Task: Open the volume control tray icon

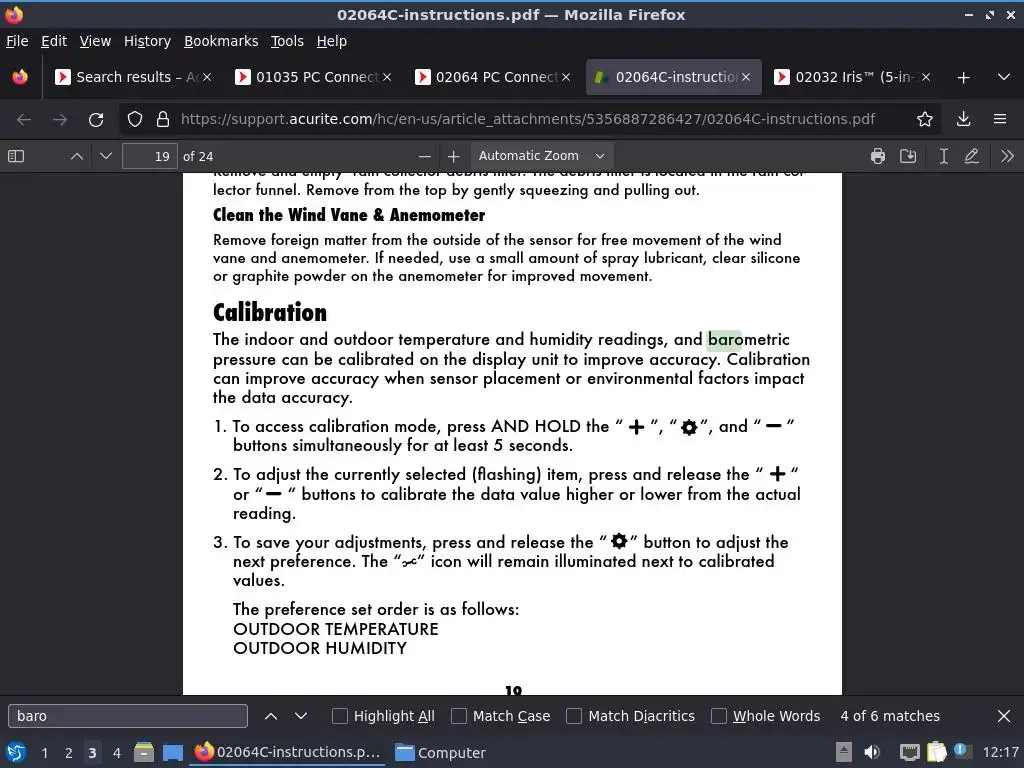Action: (x=871, y=753)
